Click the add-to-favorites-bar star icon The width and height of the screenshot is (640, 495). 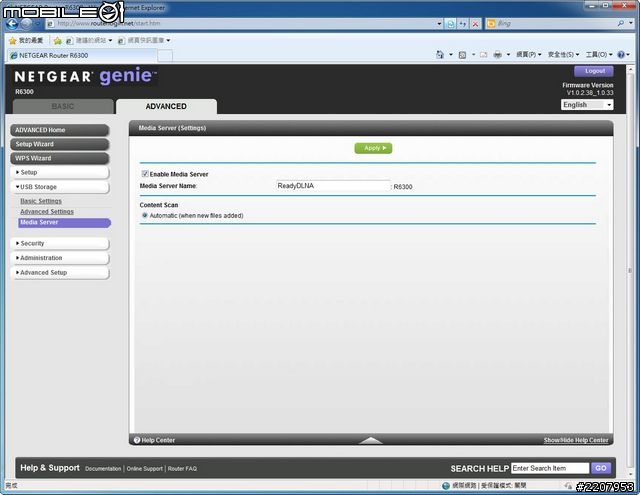tap(58, 40)
